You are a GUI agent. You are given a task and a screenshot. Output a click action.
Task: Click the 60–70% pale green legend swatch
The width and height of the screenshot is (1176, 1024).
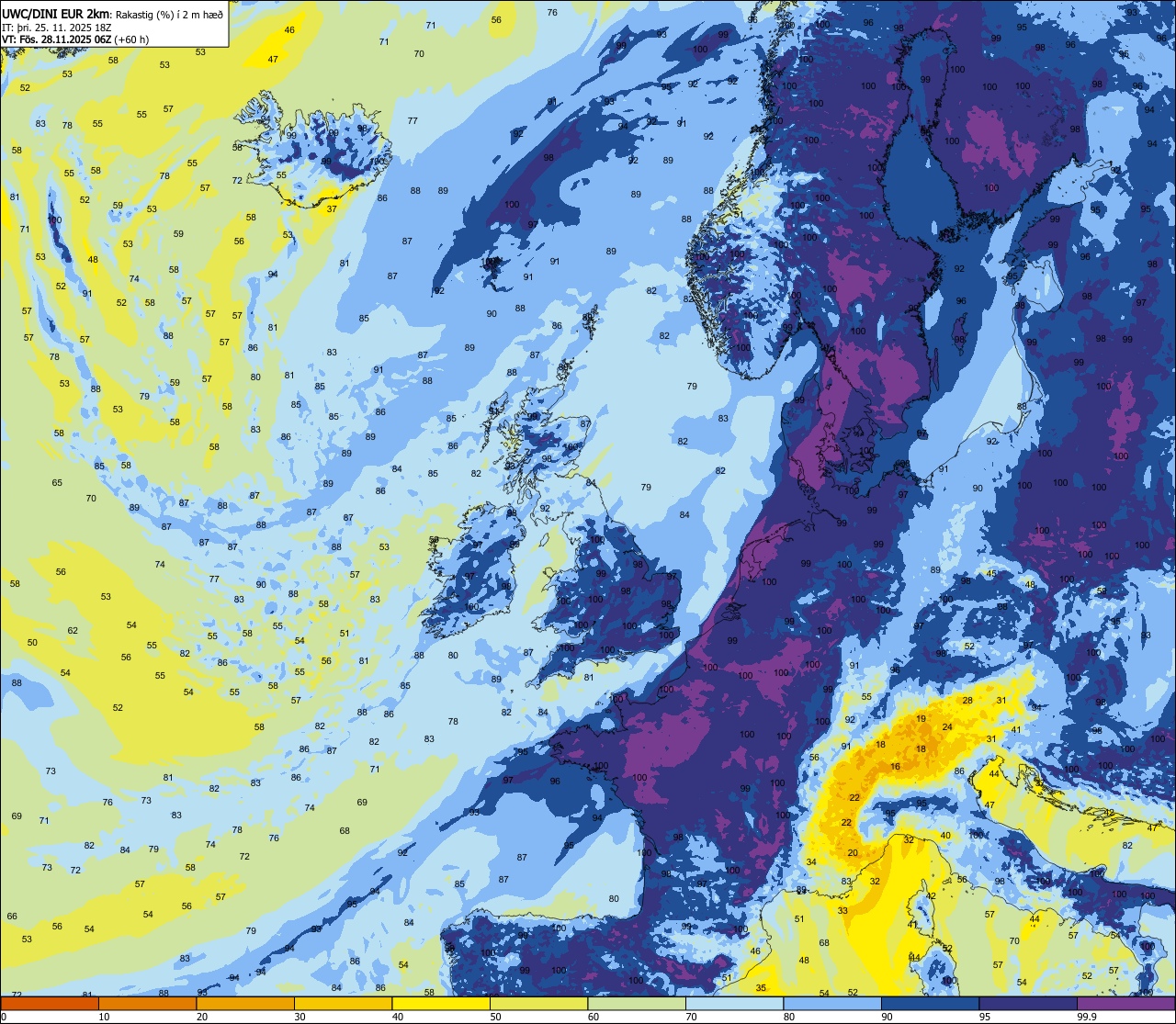click(637, 1003)
